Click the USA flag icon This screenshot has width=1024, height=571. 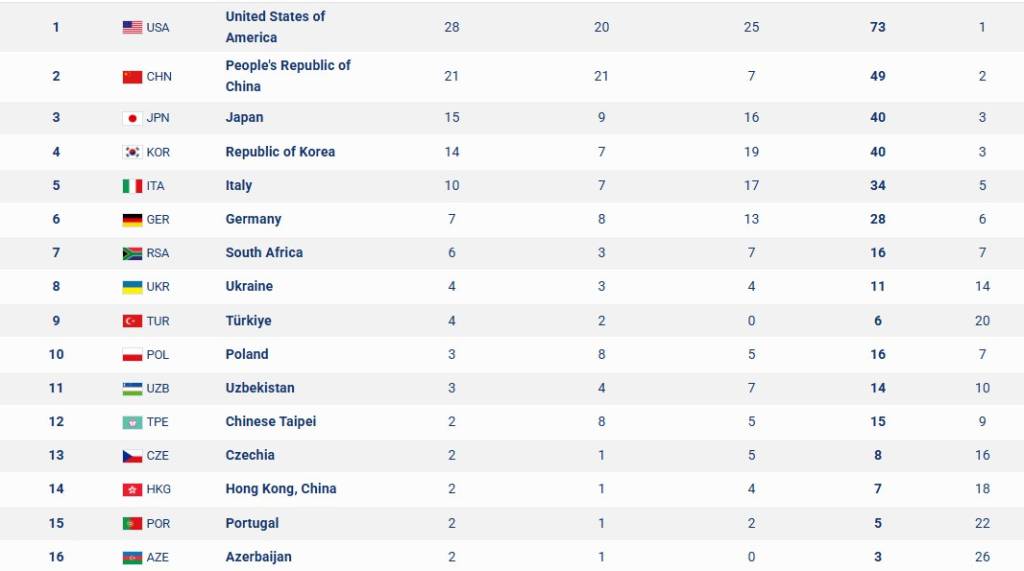click(x=132, y=27)
